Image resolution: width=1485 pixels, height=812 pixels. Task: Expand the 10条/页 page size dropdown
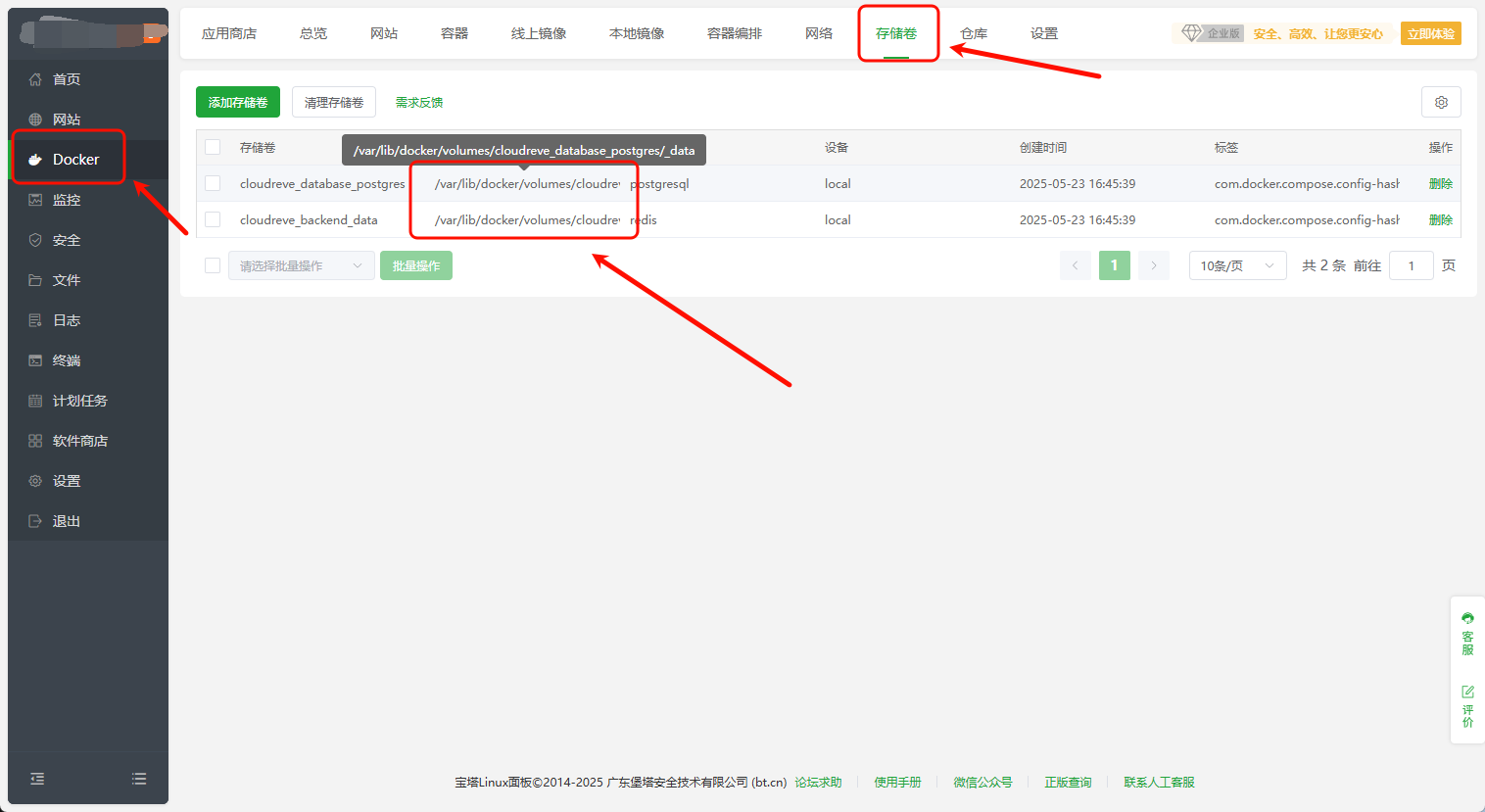pos(1237,265)
